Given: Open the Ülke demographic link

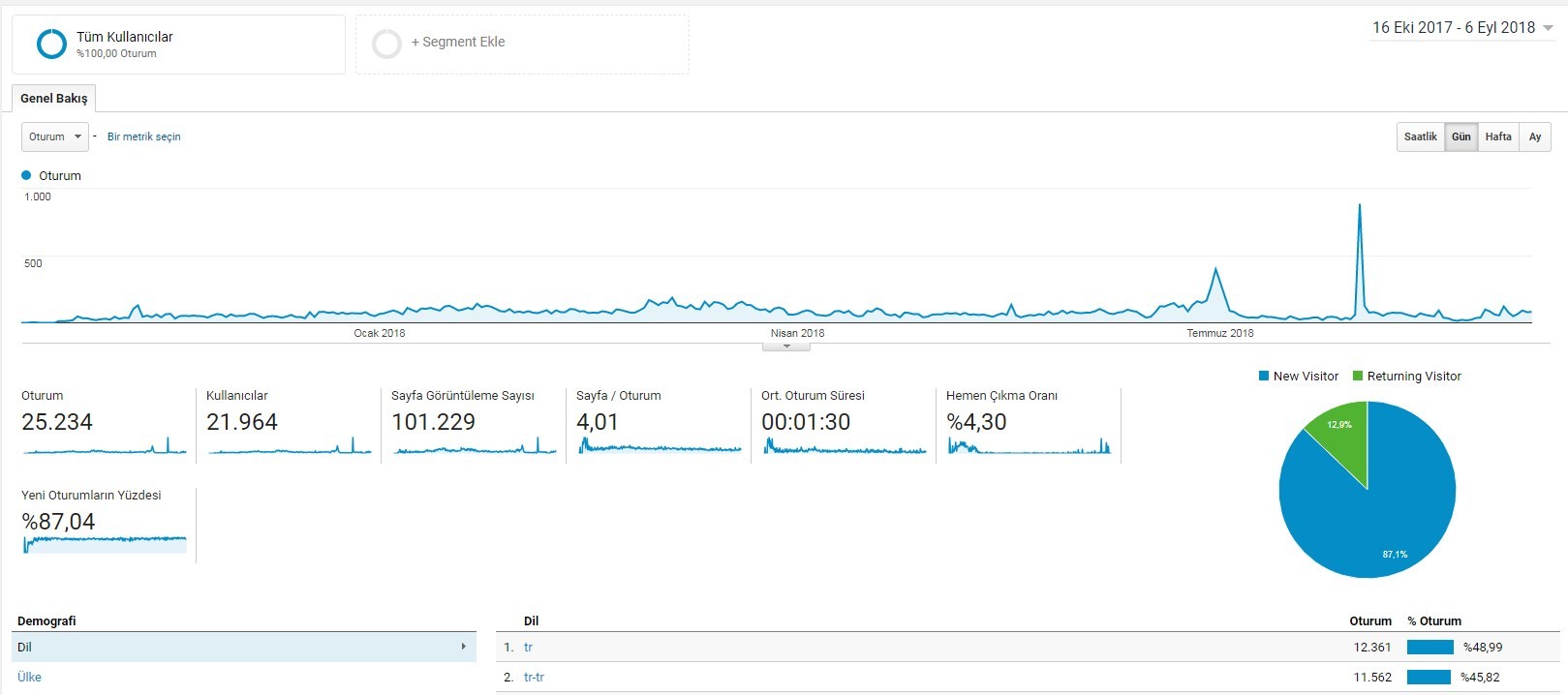Looking at the screenshot, I should click(x=29, y=677).
